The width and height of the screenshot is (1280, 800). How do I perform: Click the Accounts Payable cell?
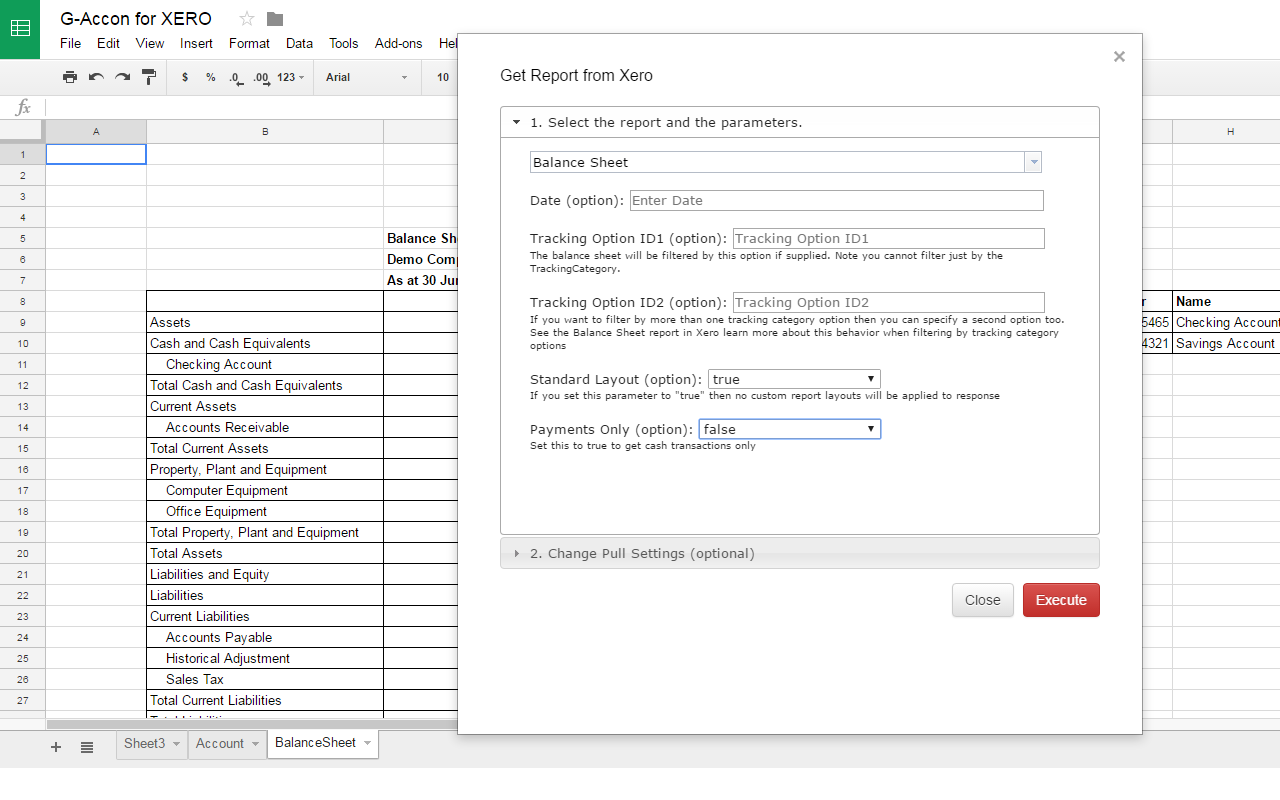(265, 637)
